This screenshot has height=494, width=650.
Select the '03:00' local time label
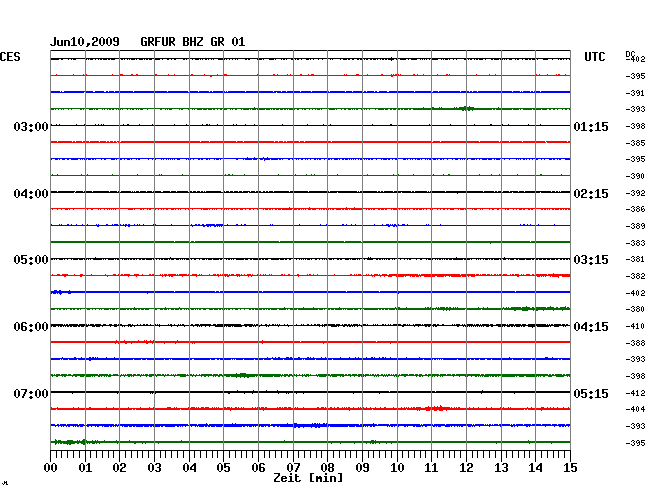[31, 127]
